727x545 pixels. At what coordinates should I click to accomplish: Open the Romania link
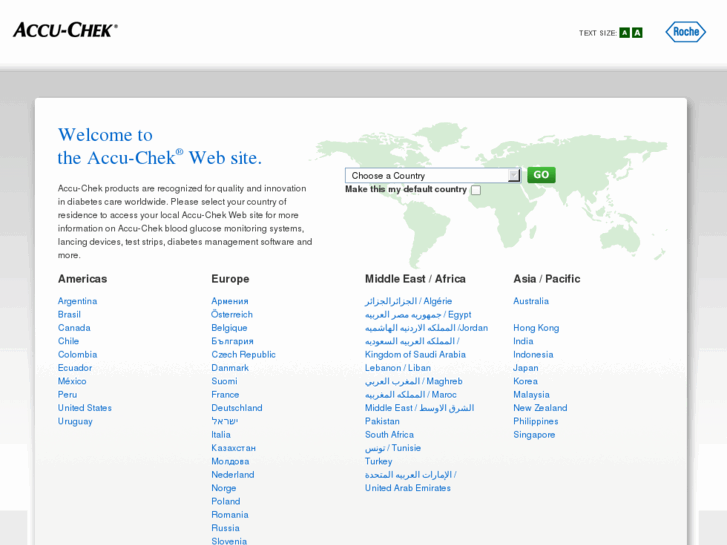230,515
